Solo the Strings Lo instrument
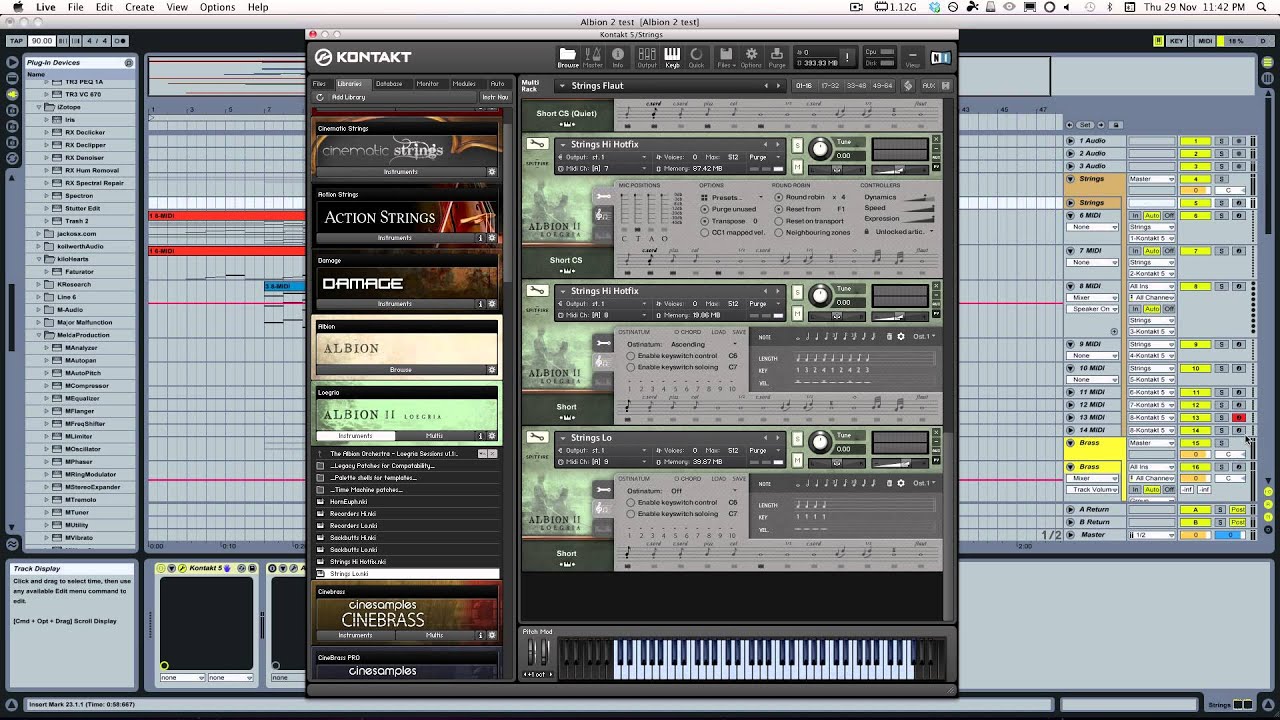The image size is (1280, 720). pos(797,438)
